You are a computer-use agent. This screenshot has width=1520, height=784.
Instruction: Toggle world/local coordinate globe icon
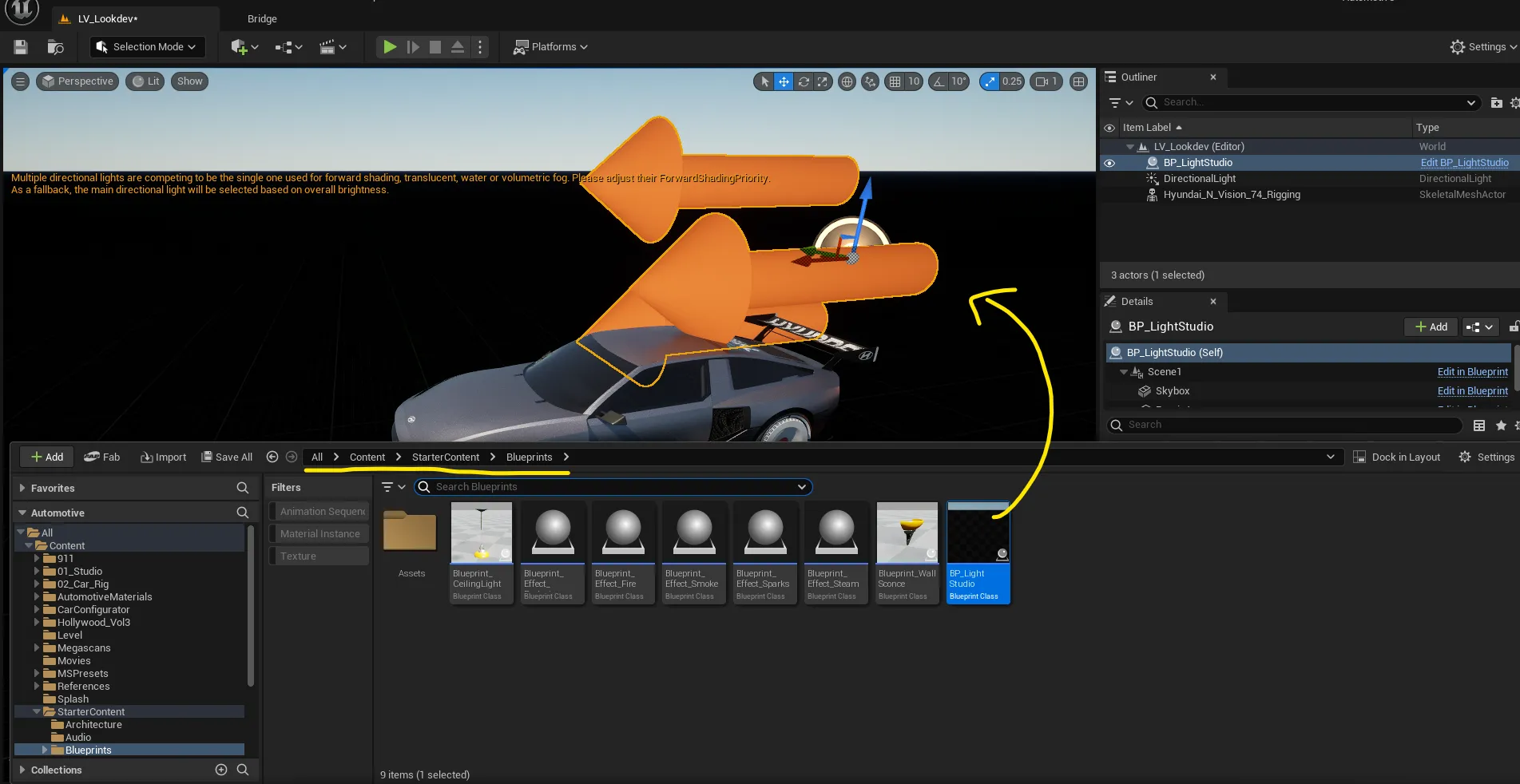coord(847,81)
